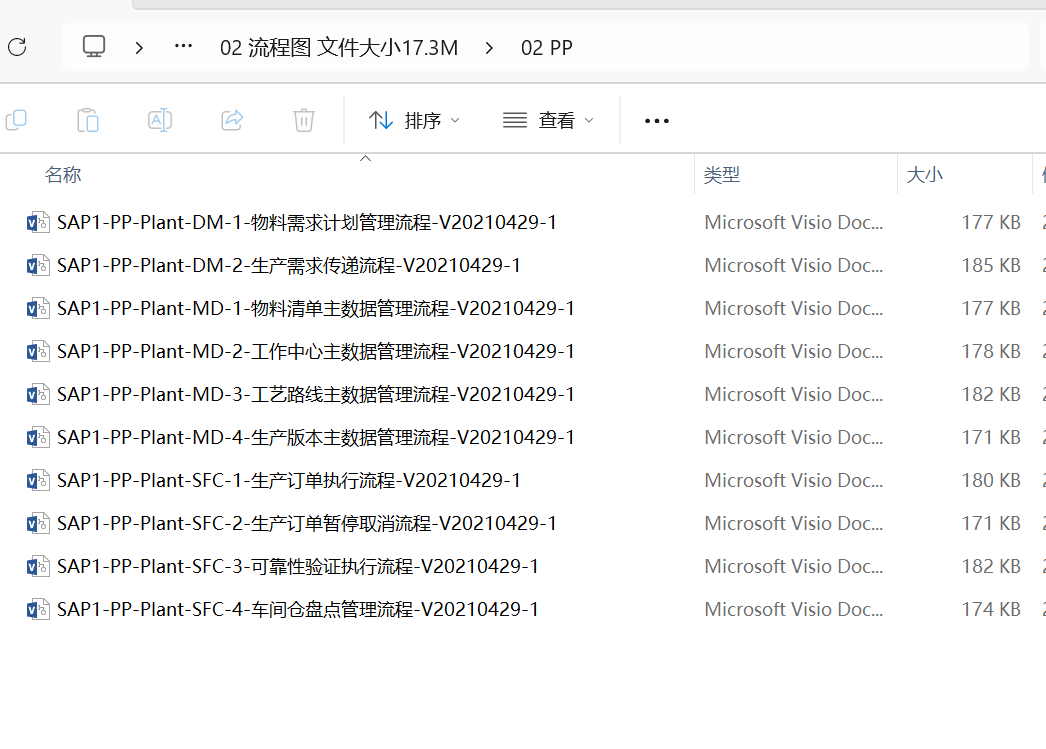
Task: Sort by 名称 column header
Action: [x=63, y=175]
